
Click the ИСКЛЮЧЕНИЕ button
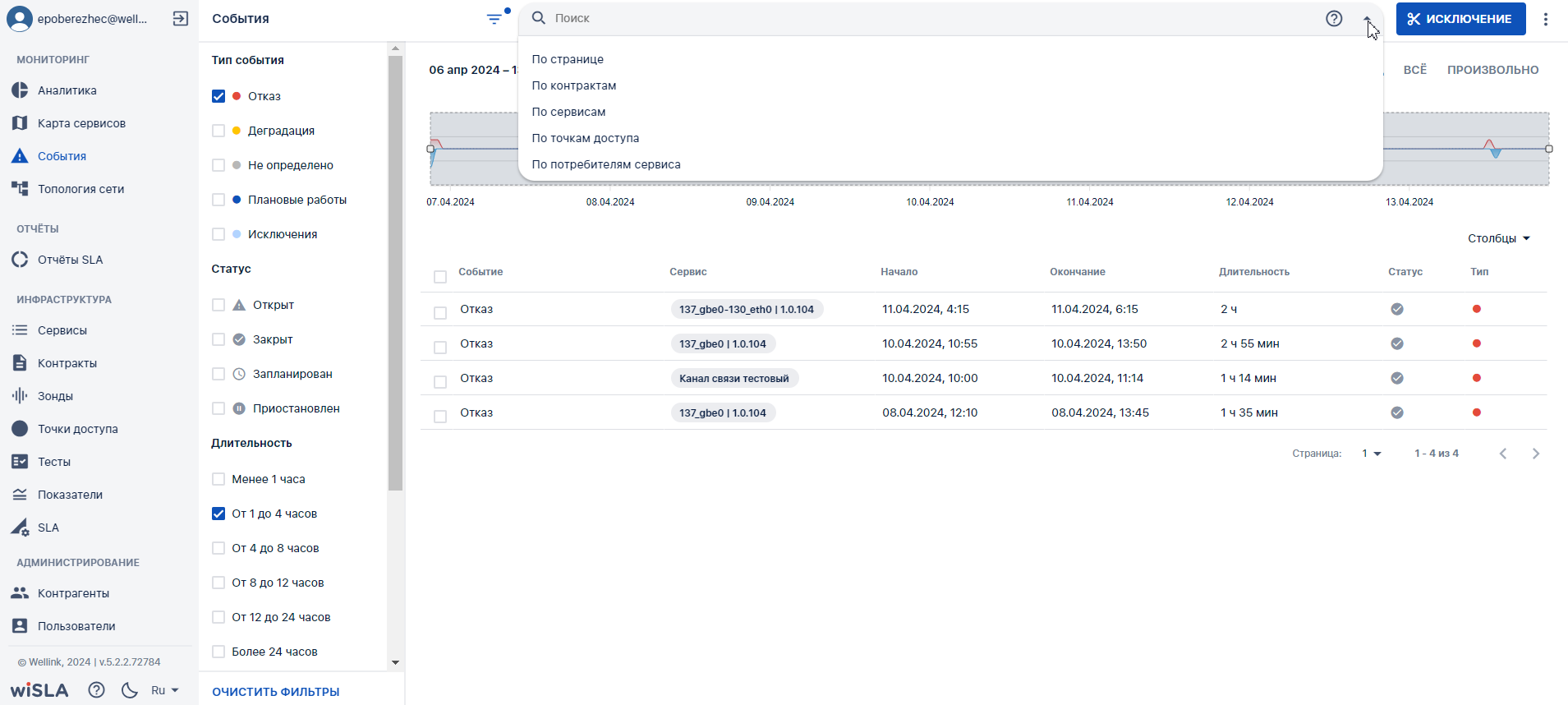1460,19
